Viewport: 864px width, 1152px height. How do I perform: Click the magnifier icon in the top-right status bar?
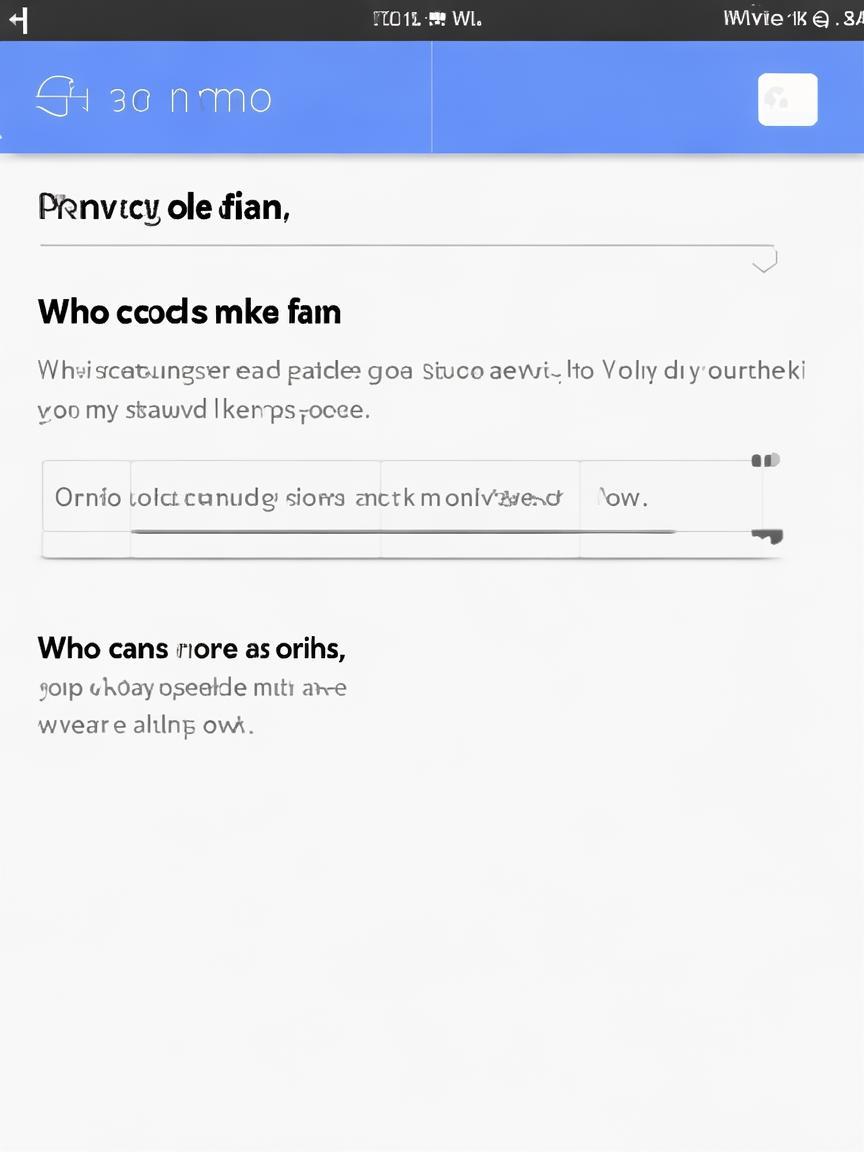tap(821, 18)
